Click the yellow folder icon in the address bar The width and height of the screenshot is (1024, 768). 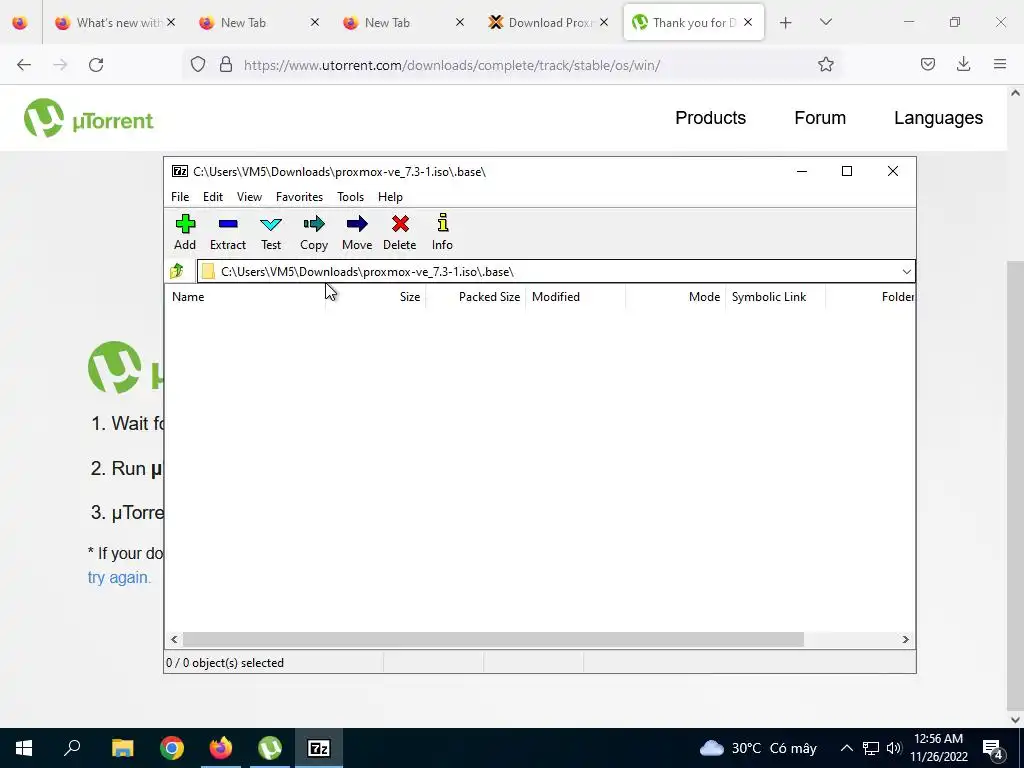point(208,271)
